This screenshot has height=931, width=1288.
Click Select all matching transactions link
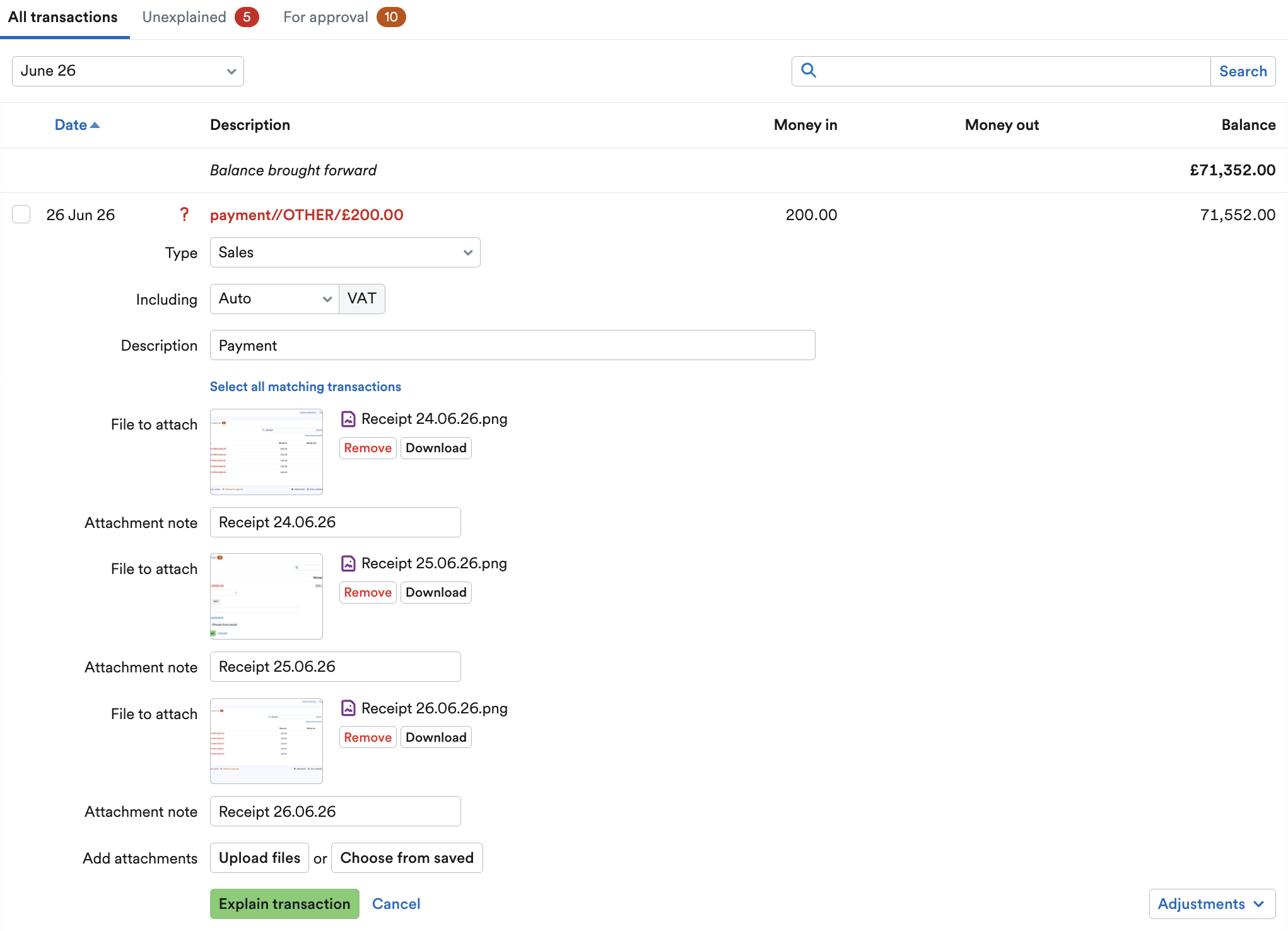click(x=305, y=387)
